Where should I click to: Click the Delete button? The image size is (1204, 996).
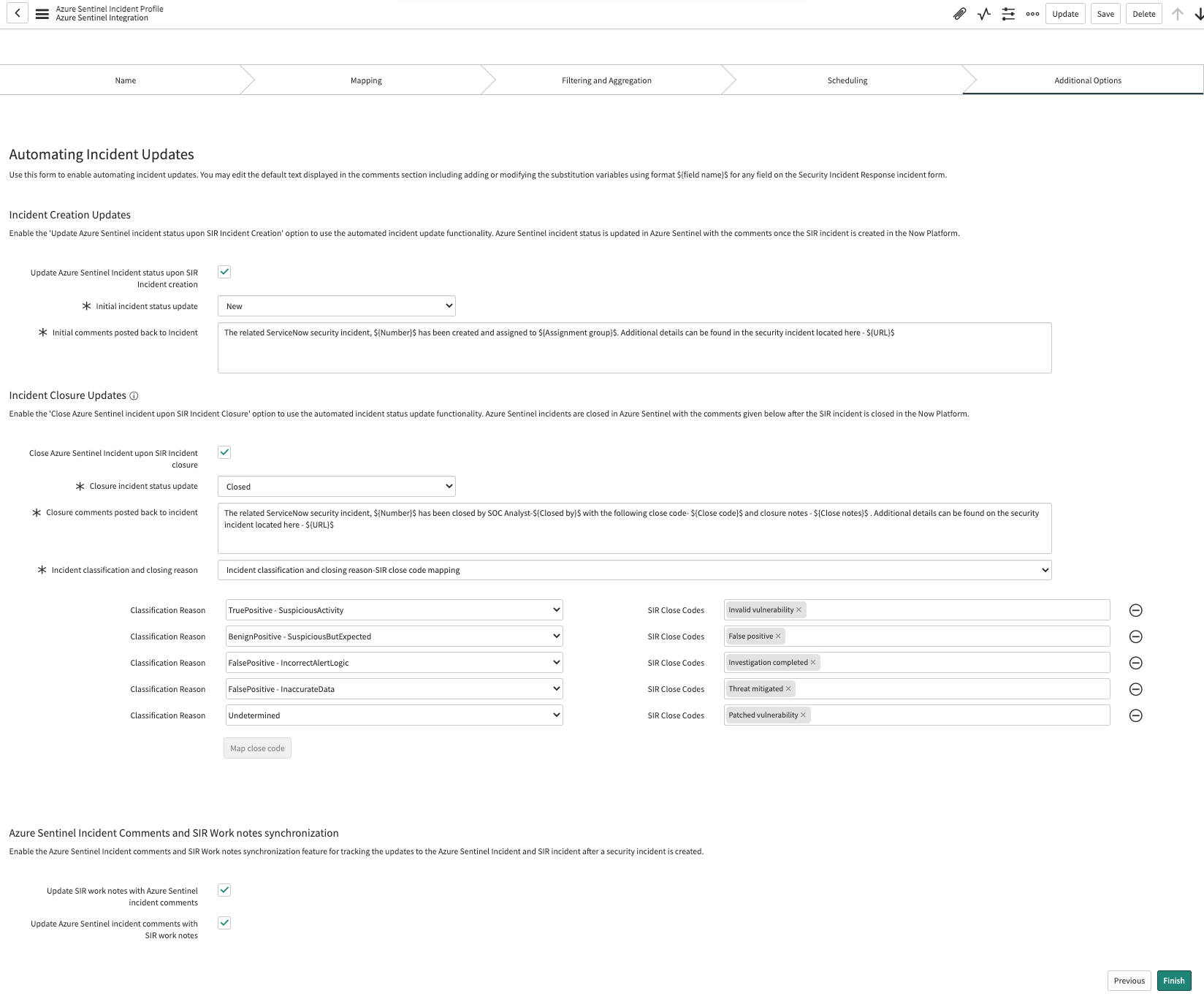point(1144,14)
